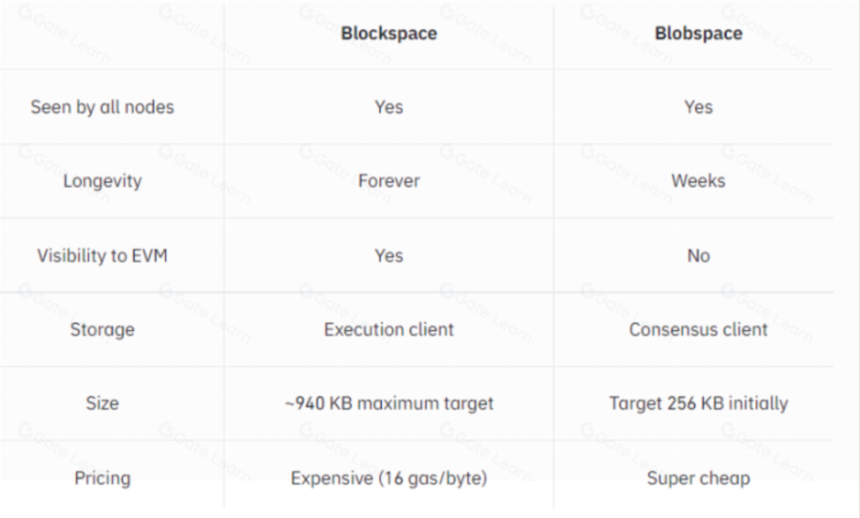Click the ~940 KB maximum target cell

[389, 403]
